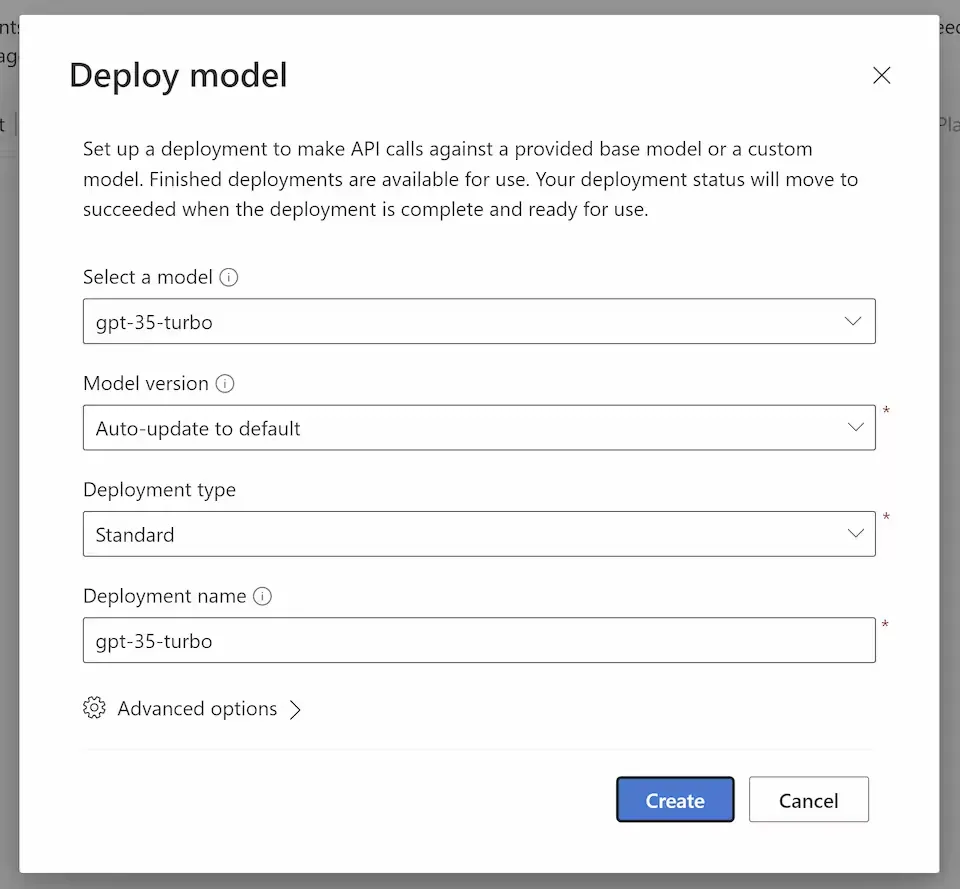Expand the Advanced options section

pos(197,708)
